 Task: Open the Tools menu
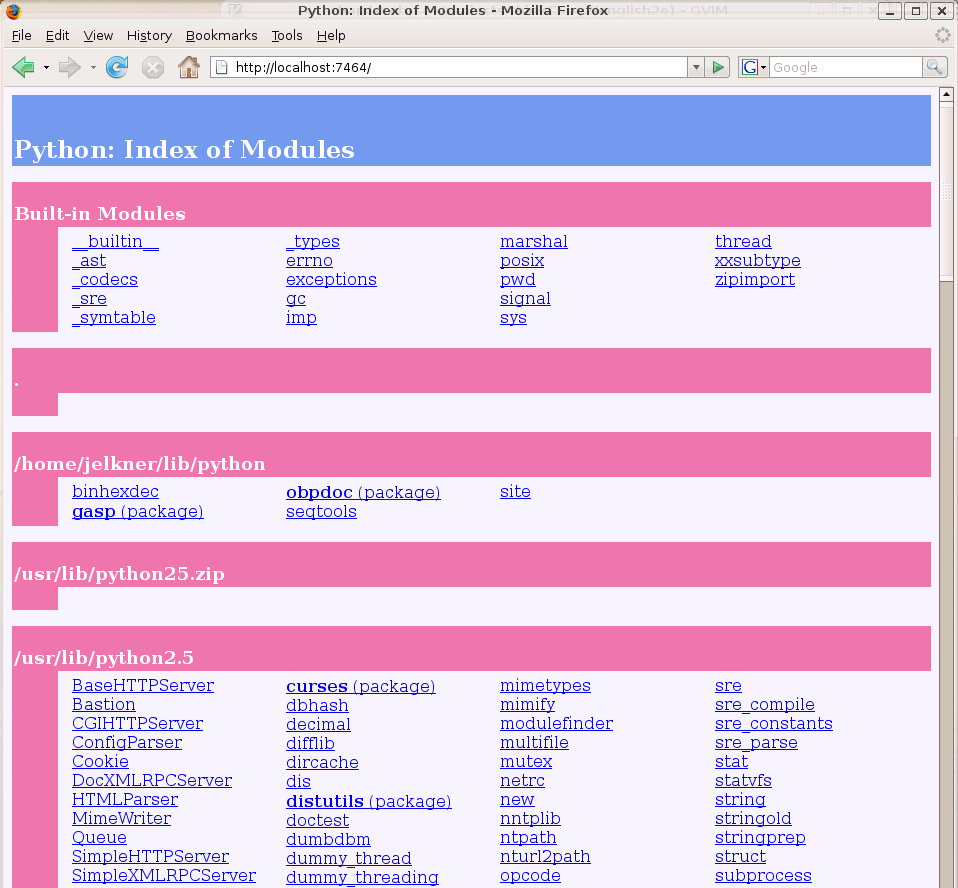click(x=287, y=35)
